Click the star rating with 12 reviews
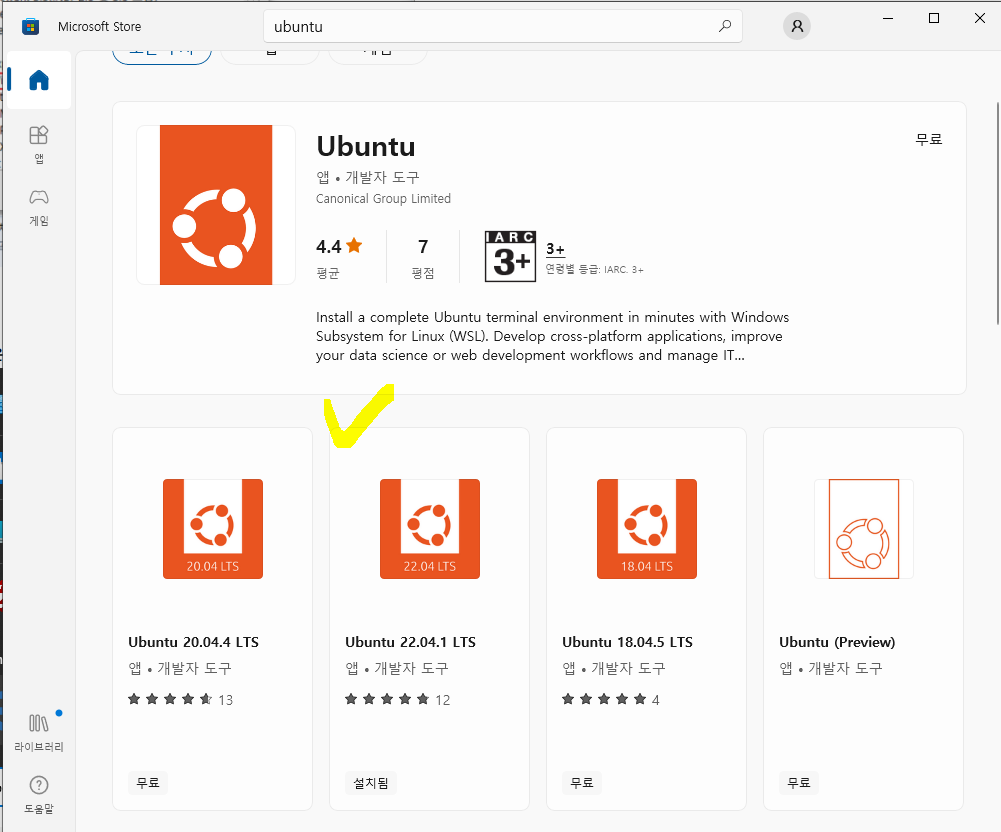 [x=398, y=700]
